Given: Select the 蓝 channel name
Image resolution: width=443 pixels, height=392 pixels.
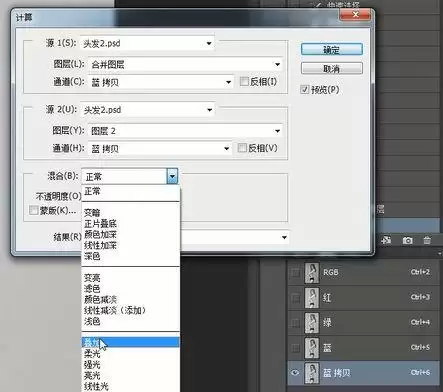Looking at the screenshot, I should point(327,348).
